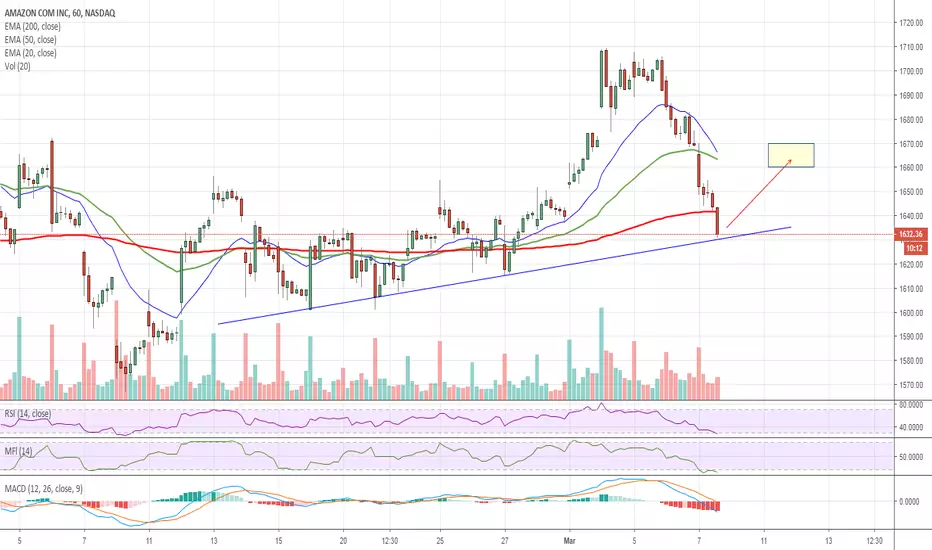Click the 1590.00 price axis label
This screenshot has height=550, width=932.
911,337
